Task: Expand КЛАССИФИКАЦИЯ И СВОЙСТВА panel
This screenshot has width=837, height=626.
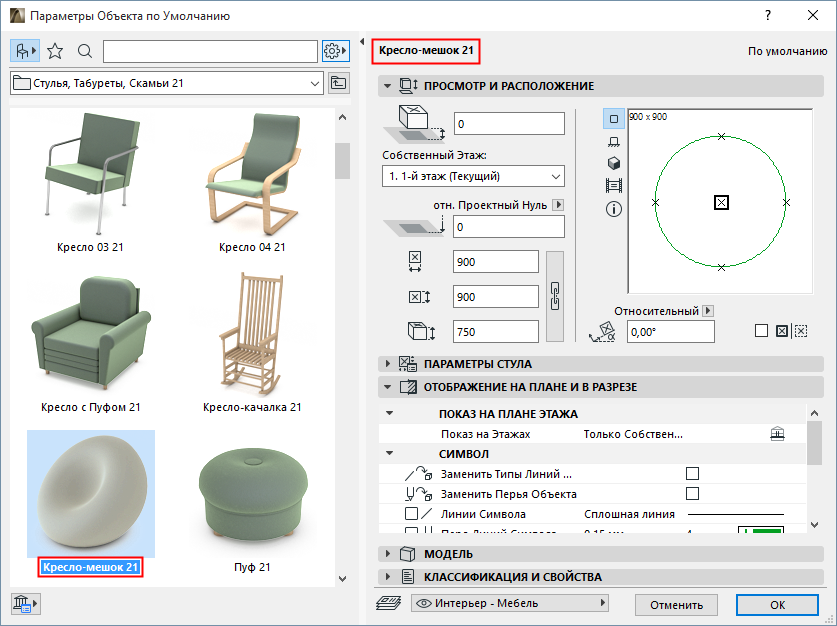Action: [x=388, y=577]
